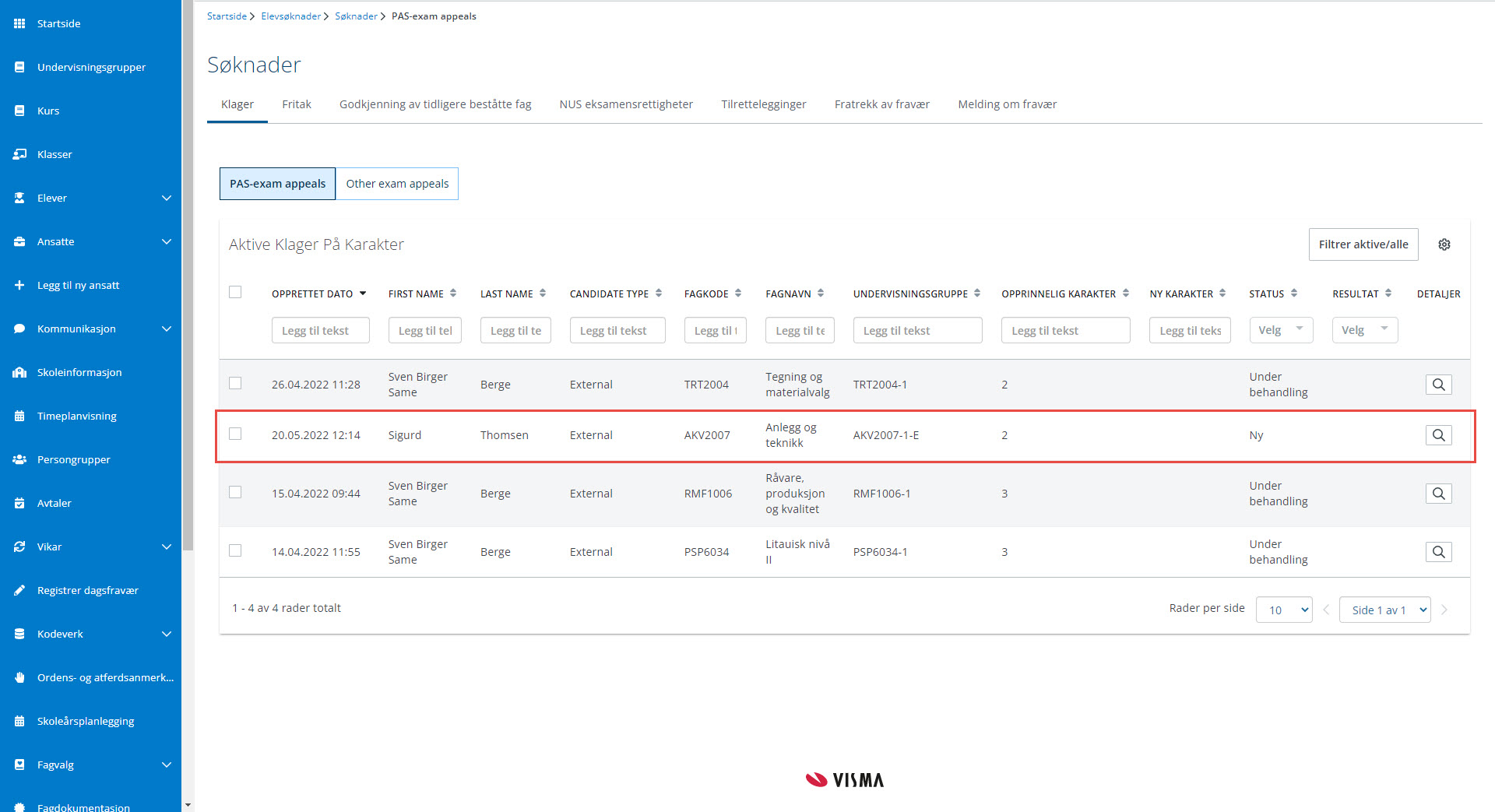Image resolution: width=1495 pixels, height=812 pixels.
Task: View details for the TRT2004 appeal
Action: pos(1438,385)
